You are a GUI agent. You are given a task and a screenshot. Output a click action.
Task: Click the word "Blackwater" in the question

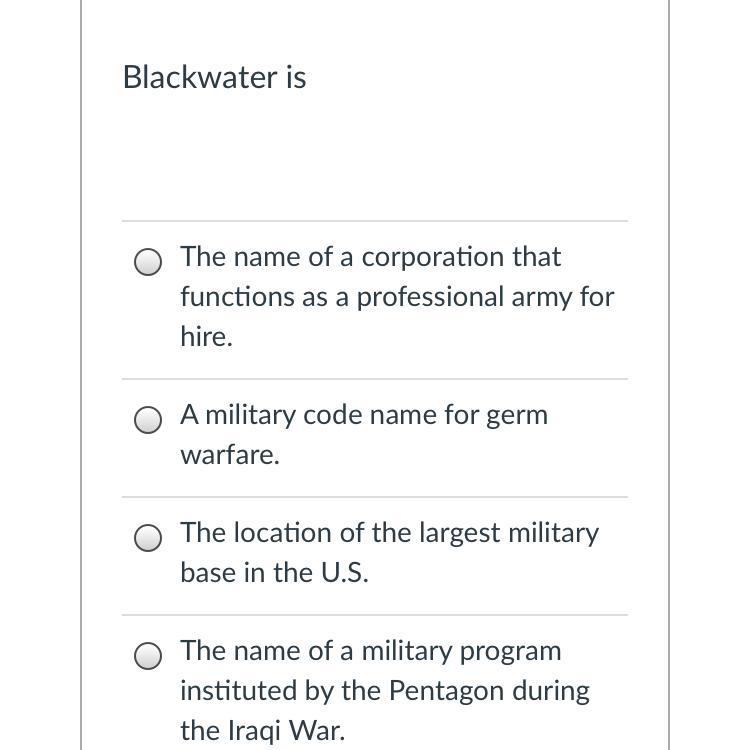click(x=196, y=77)
